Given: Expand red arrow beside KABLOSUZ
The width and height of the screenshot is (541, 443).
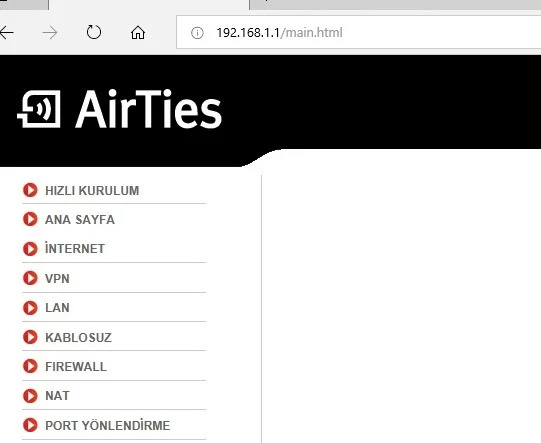Looking at the screenshot, I should click(30, 337).
